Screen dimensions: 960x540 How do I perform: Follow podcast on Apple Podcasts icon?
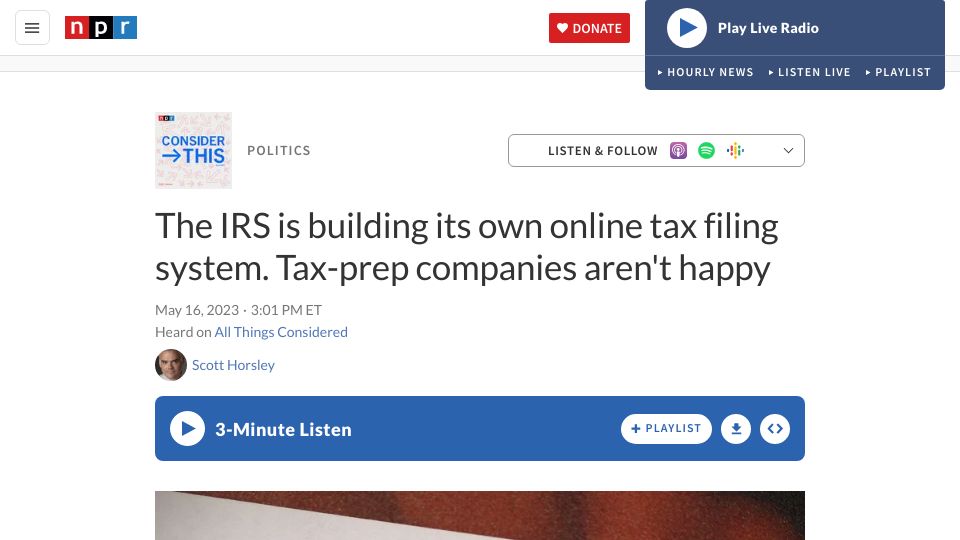coord(678,151)
